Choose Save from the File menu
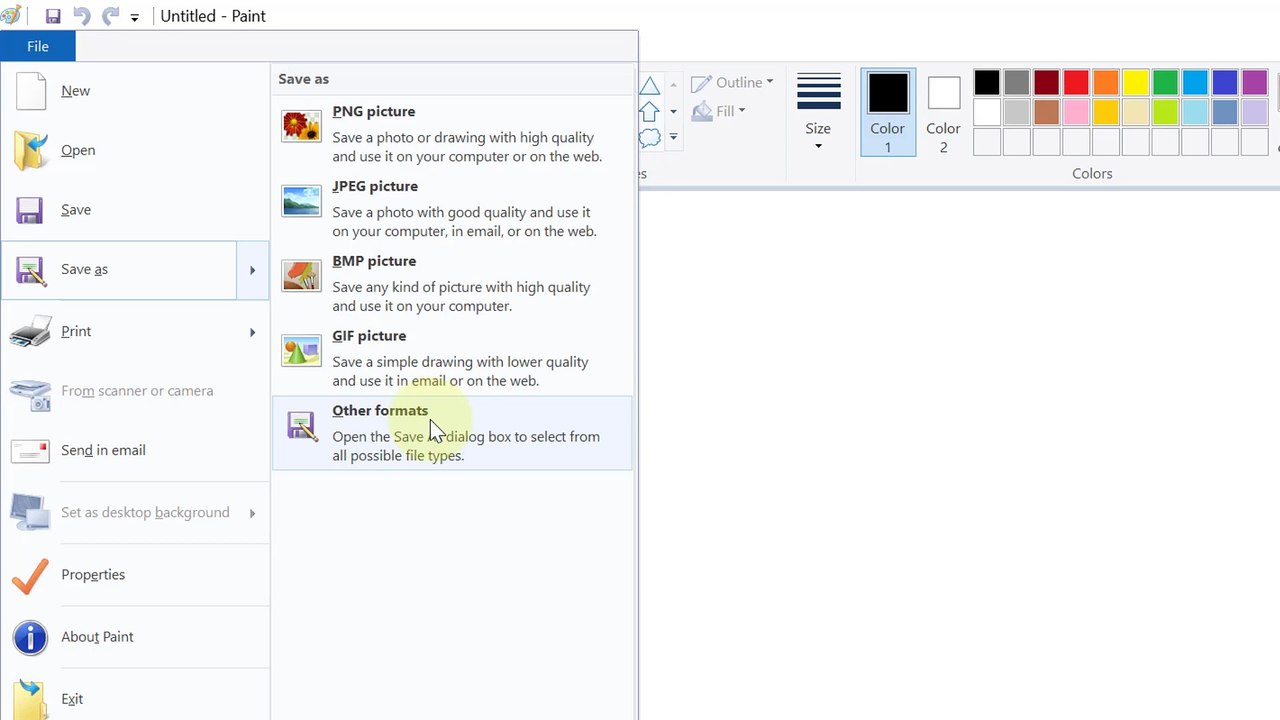Screen dimensions: 1280x720 click(x=135, y=210)
